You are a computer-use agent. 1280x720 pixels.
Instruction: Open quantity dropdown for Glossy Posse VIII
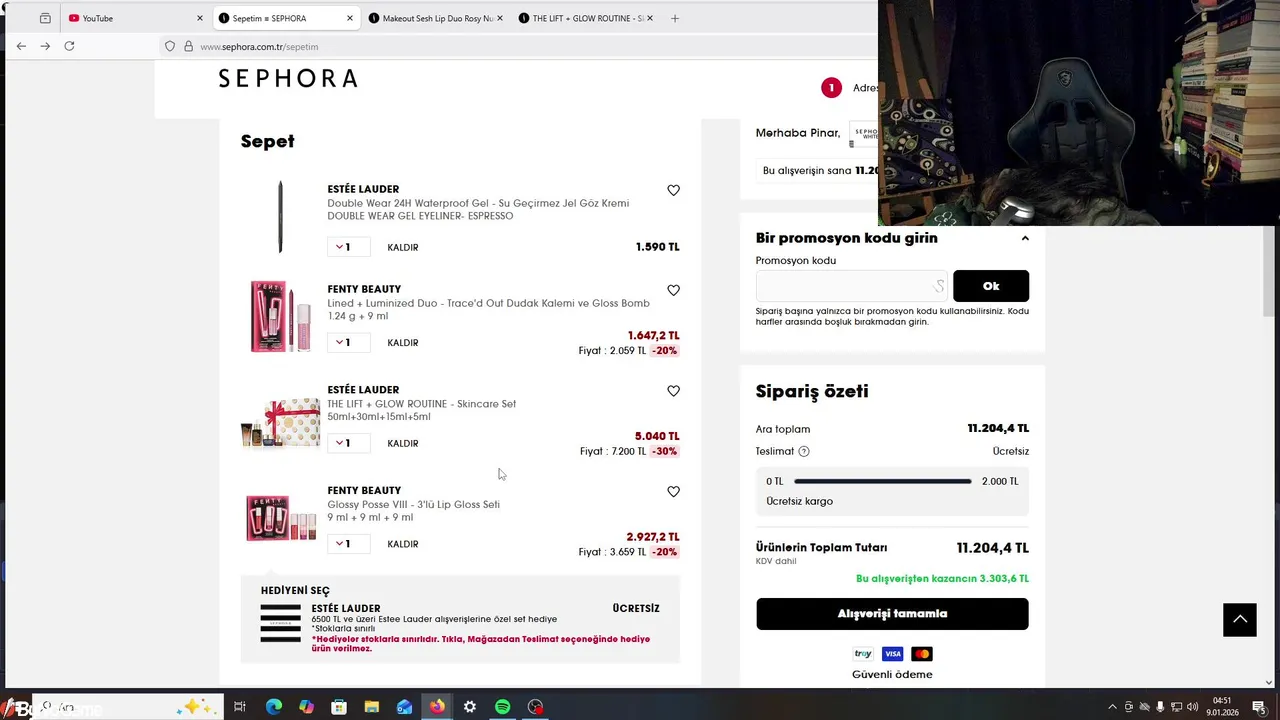pos(349,544)
